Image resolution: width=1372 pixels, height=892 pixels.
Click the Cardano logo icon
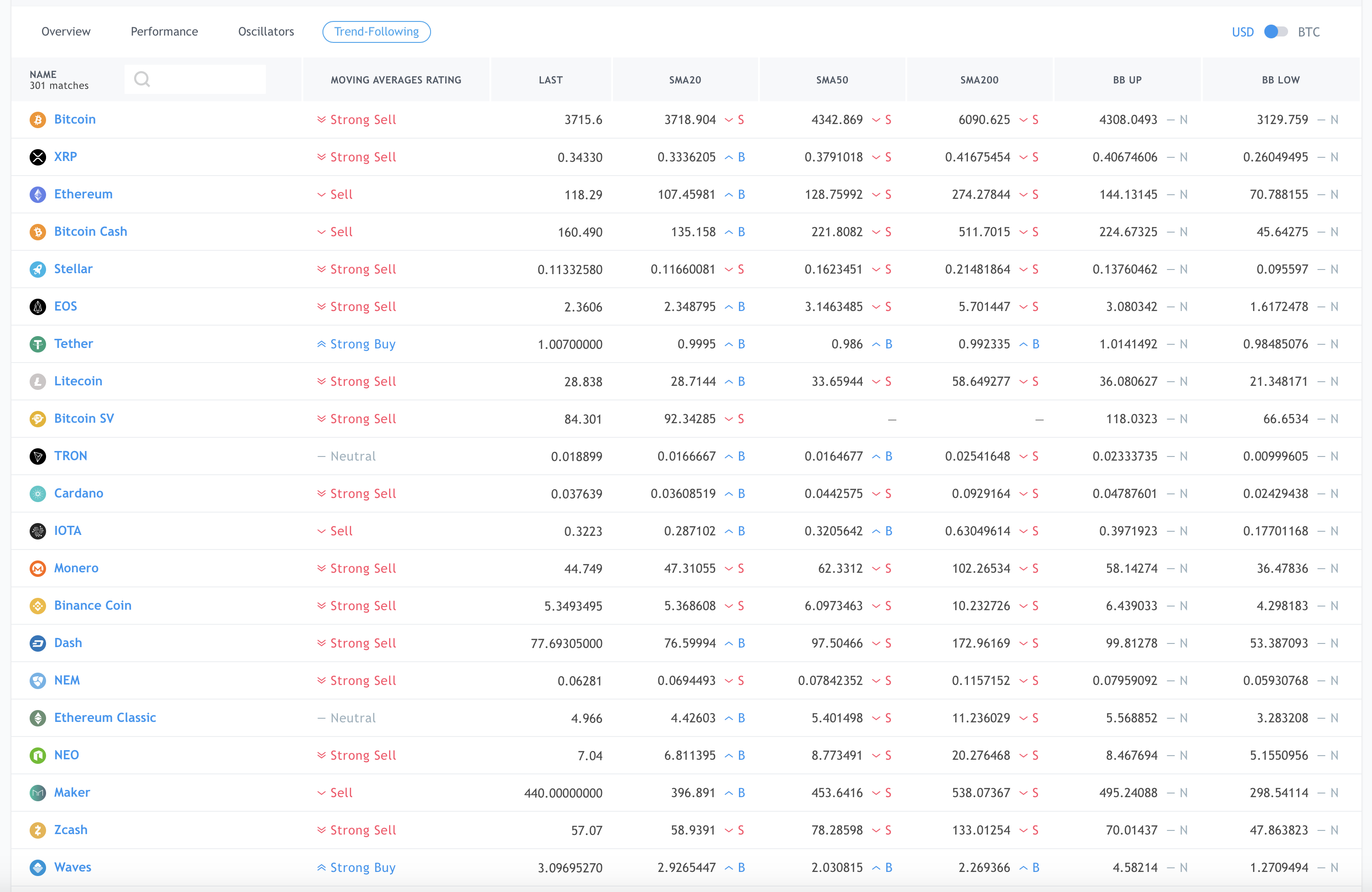point(37,494)
